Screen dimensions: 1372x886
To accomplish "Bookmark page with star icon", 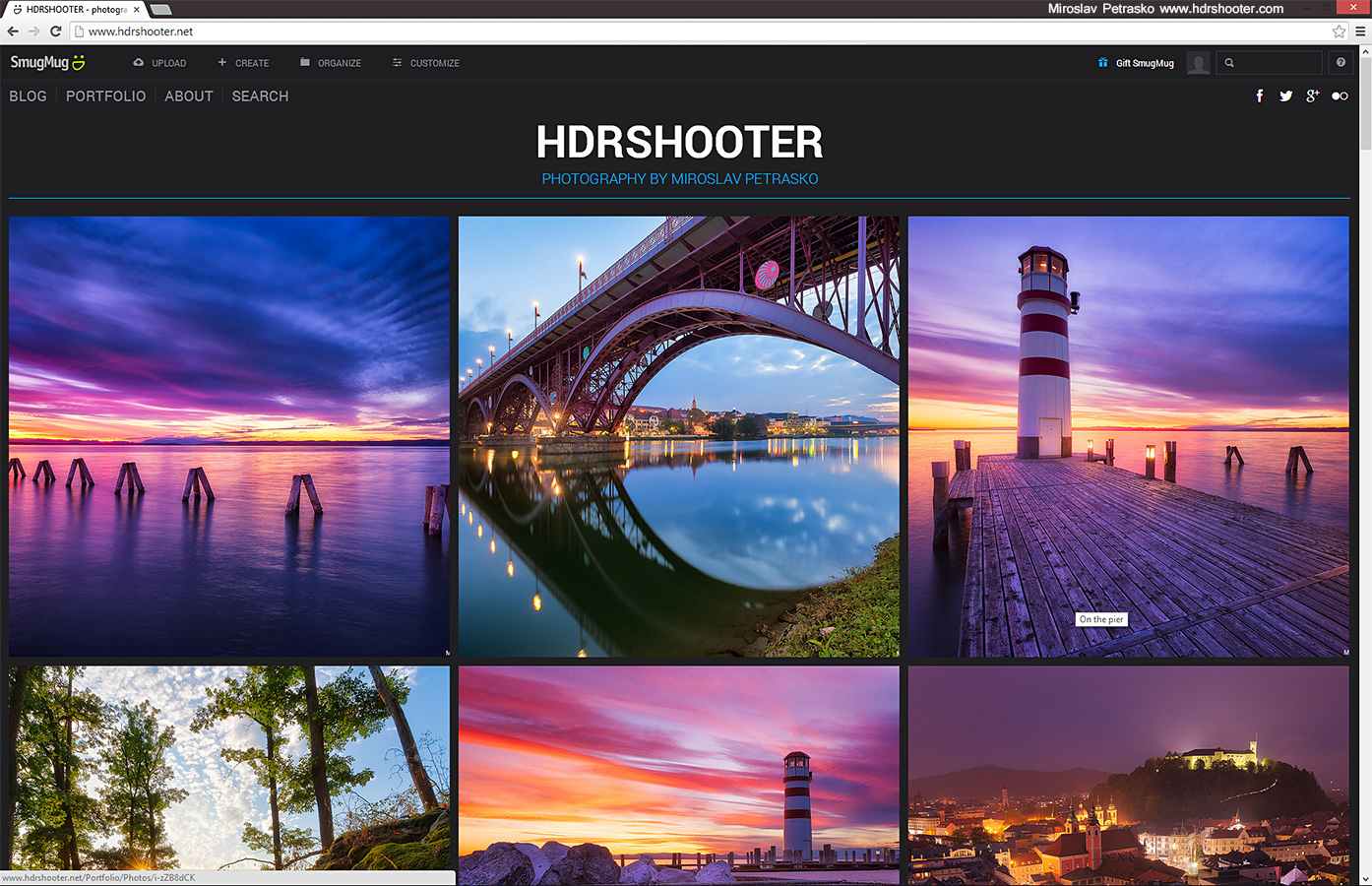I will point(1339,32).
